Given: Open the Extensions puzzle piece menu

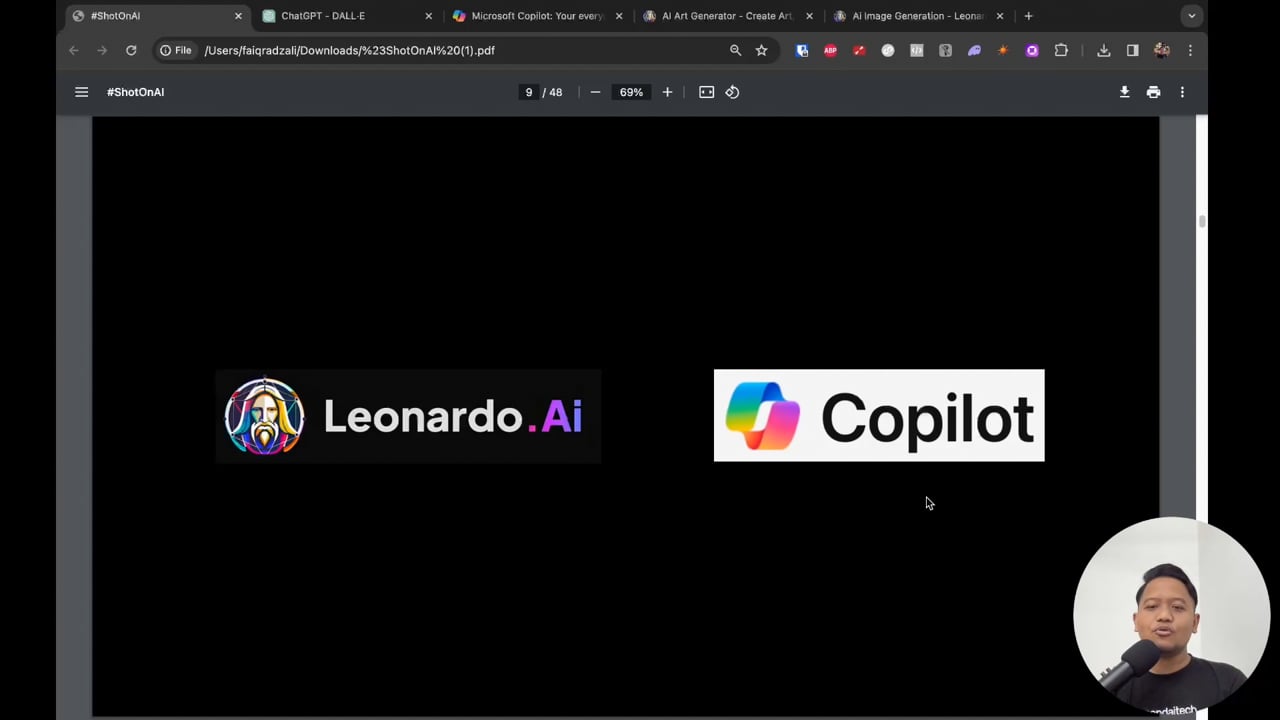Looking at the screenshot, I should (x=1061, y=50).
